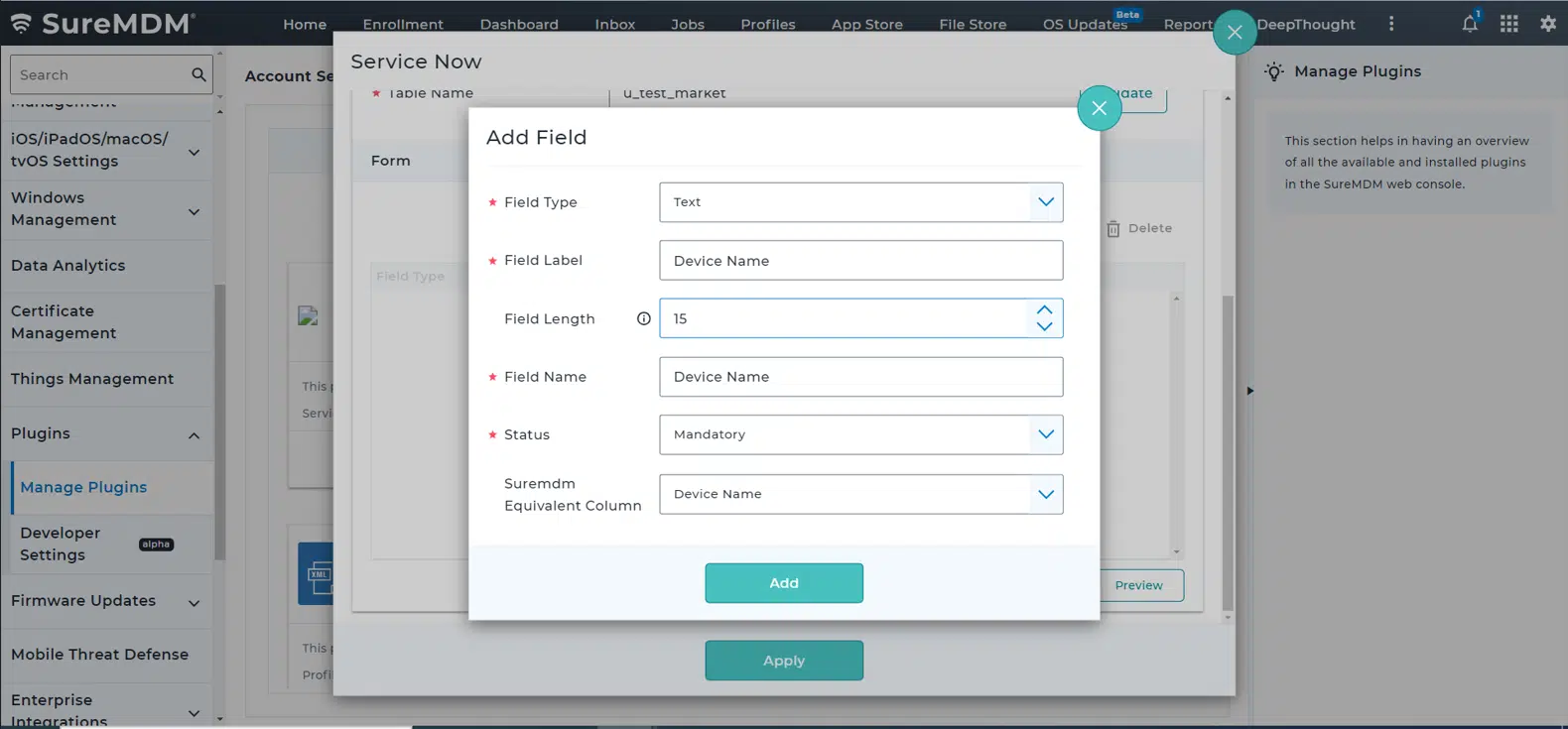Collapse the right help panel arrow
1568x729 pixels.
pyautogui.click(x=1250, y=391)
